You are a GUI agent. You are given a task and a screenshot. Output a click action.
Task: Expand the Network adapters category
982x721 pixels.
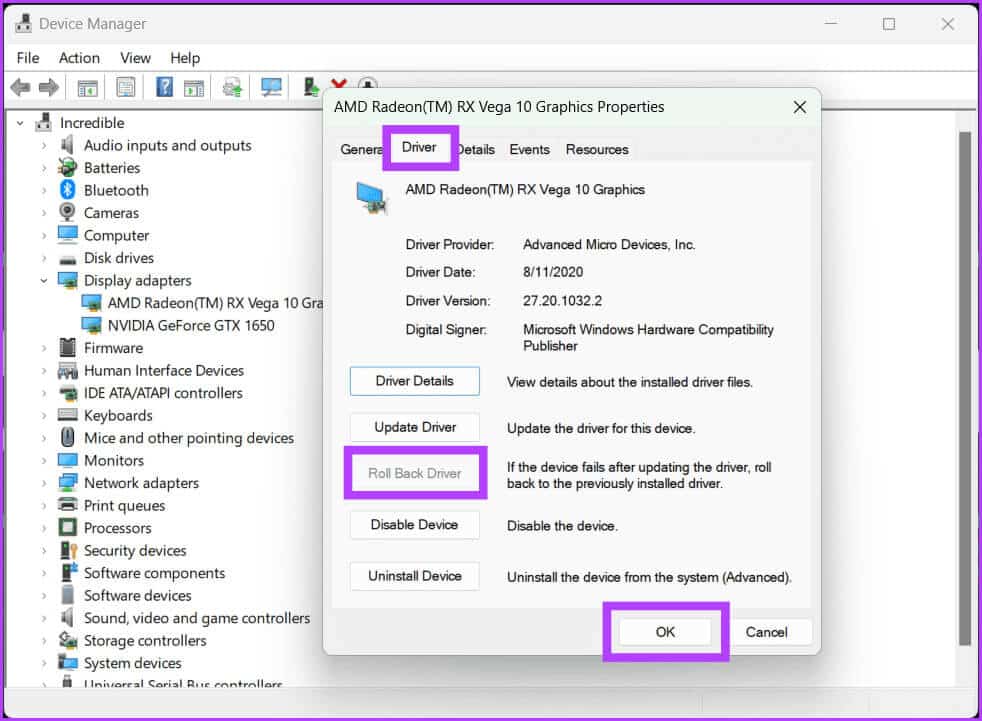click(x=44, y=483)
